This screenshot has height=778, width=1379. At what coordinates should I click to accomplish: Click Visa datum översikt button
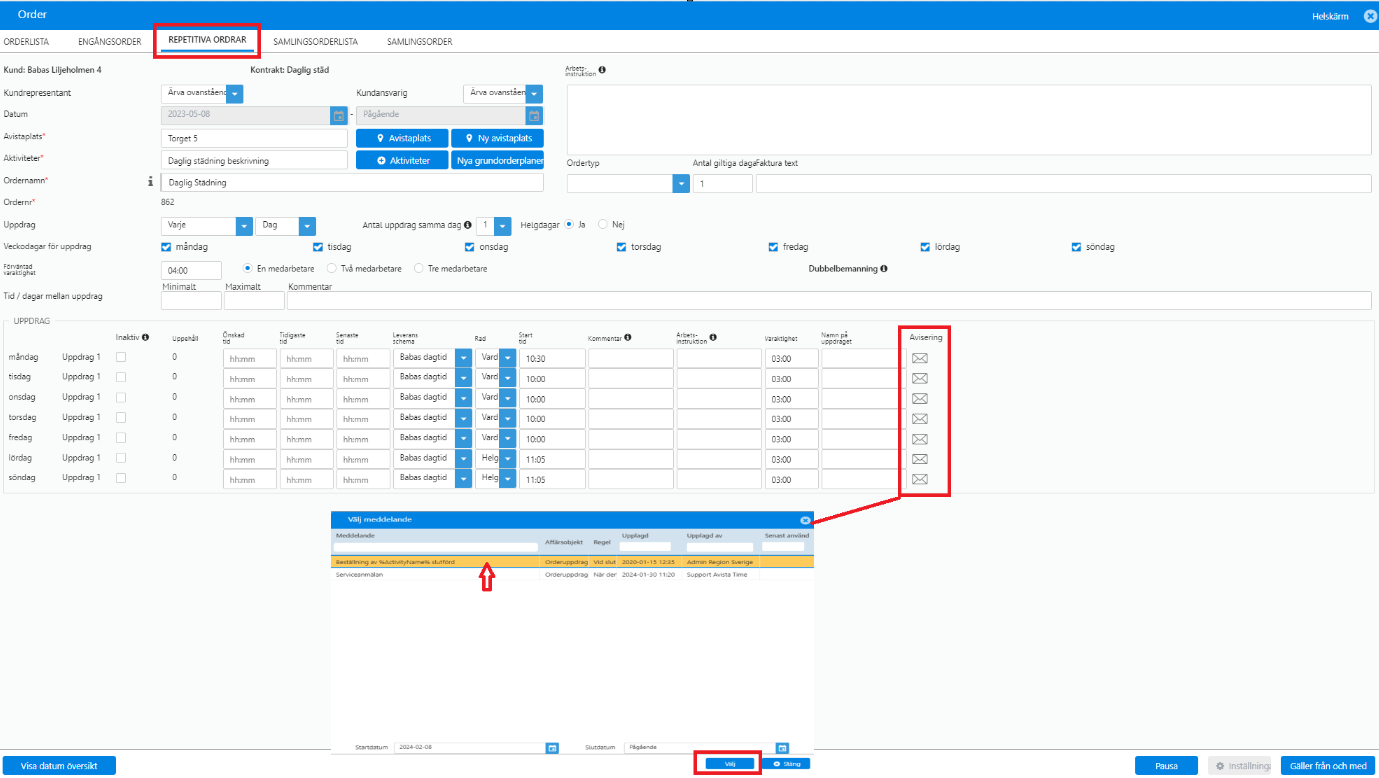point(59,766)
